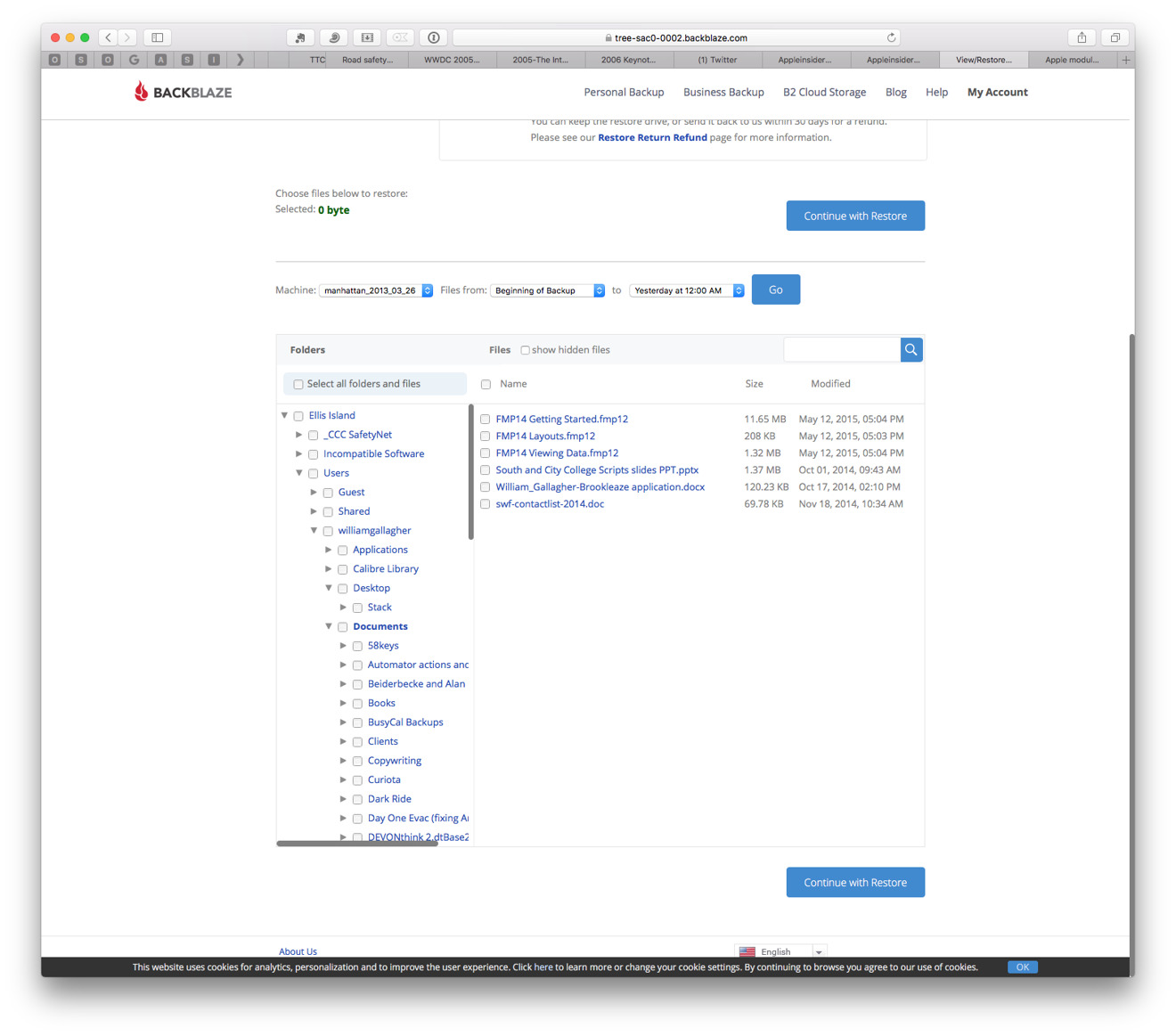Click the magnifier search button in Files
Viewport: 1176px width, 1036px height.
click(x=911, y=350)
